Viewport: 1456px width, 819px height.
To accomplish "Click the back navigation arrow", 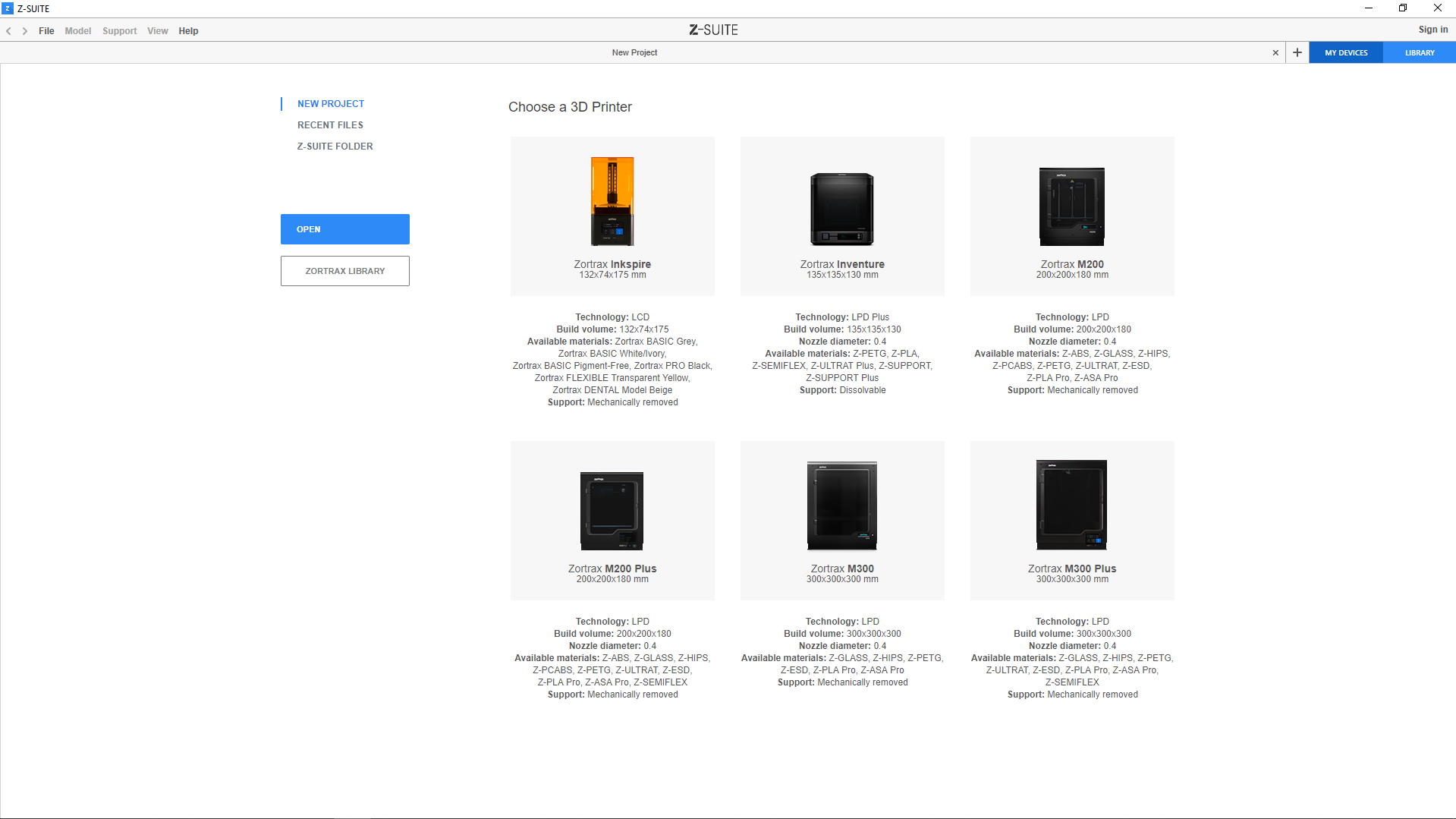I will pyautogui.click(x=9, y=31).
